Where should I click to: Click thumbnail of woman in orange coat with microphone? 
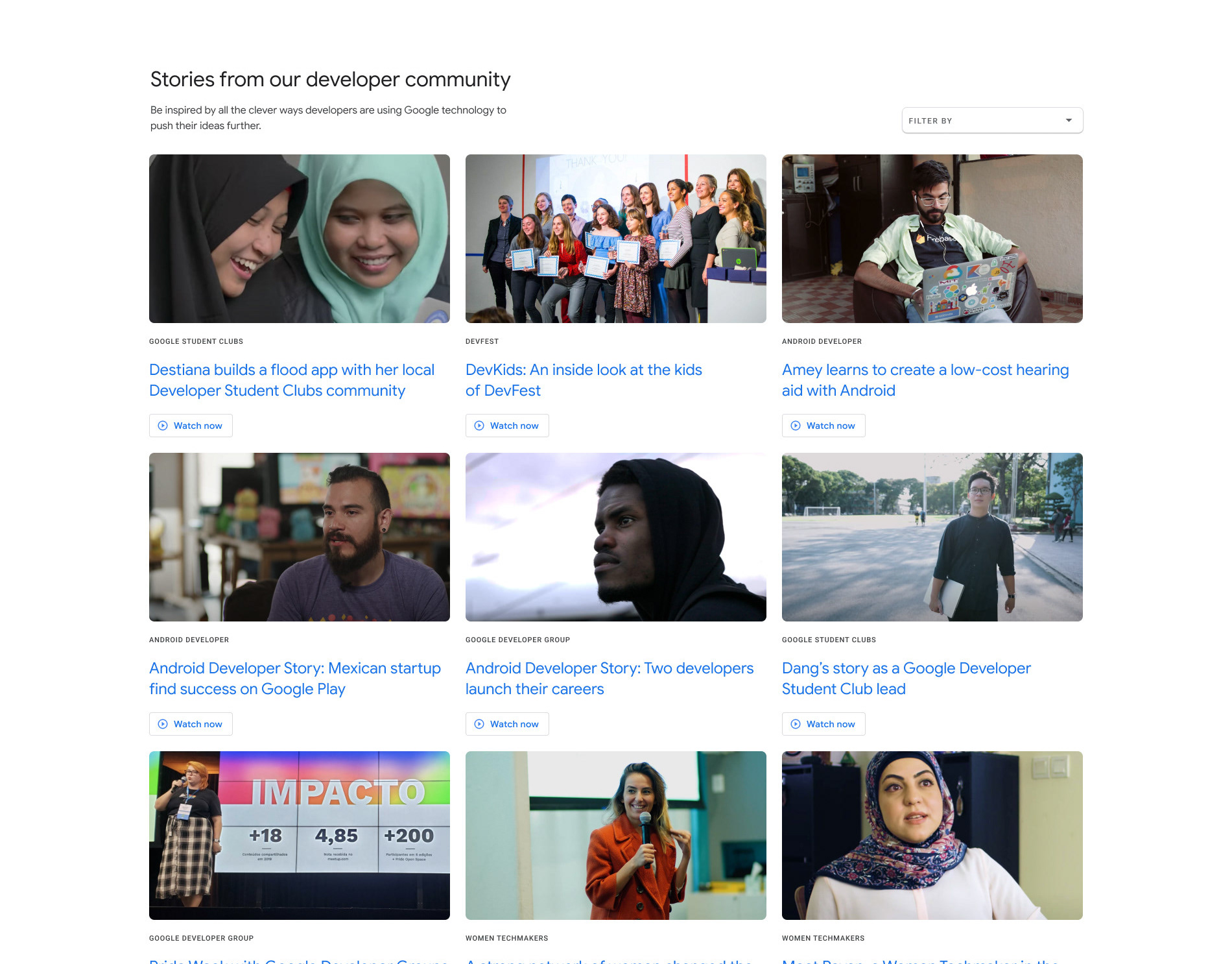(616, 836)
